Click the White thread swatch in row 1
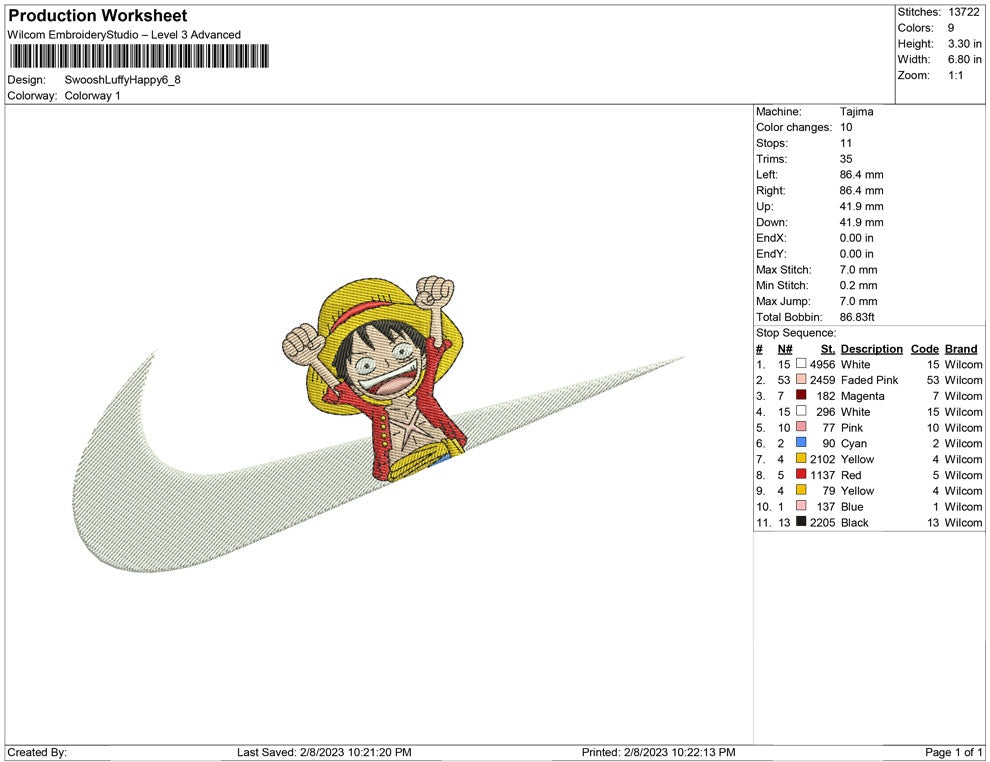 point(800,365)
